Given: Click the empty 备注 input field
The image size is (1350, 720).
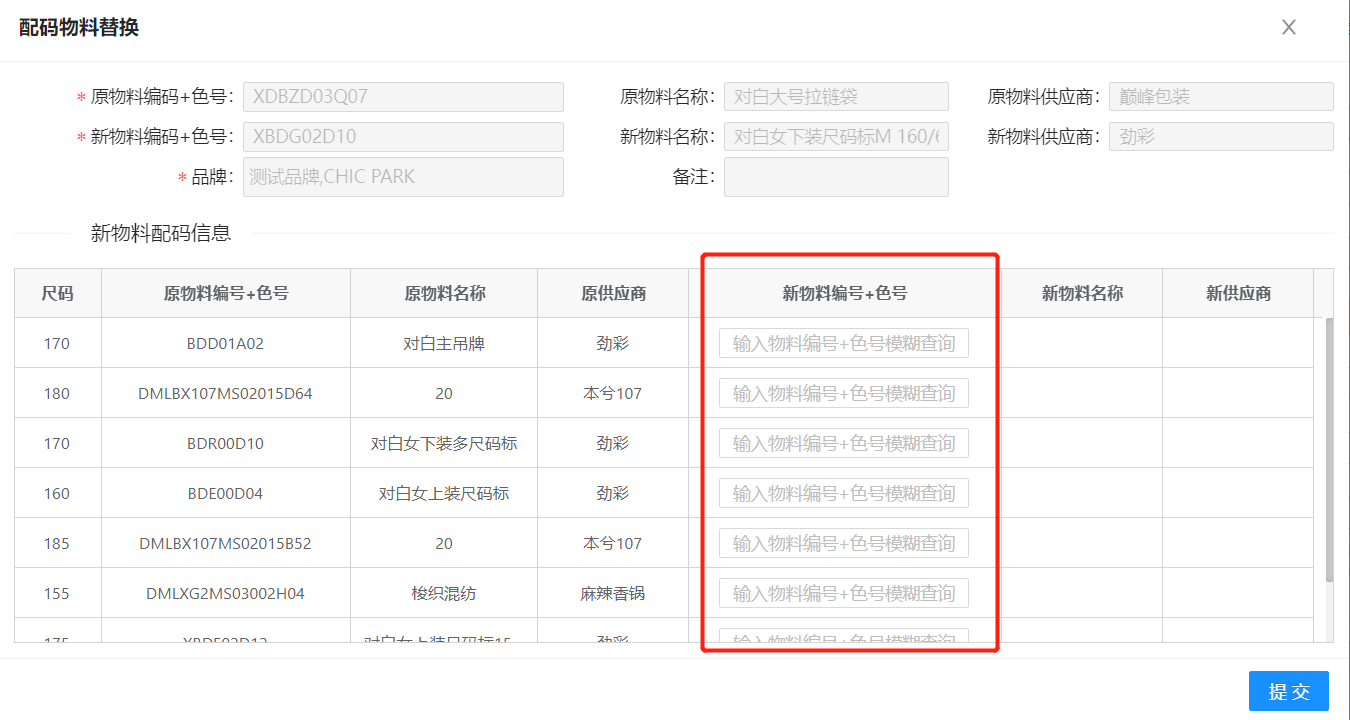Looking at the screenshot, I should pyautogui.click(x=836, y=177).
